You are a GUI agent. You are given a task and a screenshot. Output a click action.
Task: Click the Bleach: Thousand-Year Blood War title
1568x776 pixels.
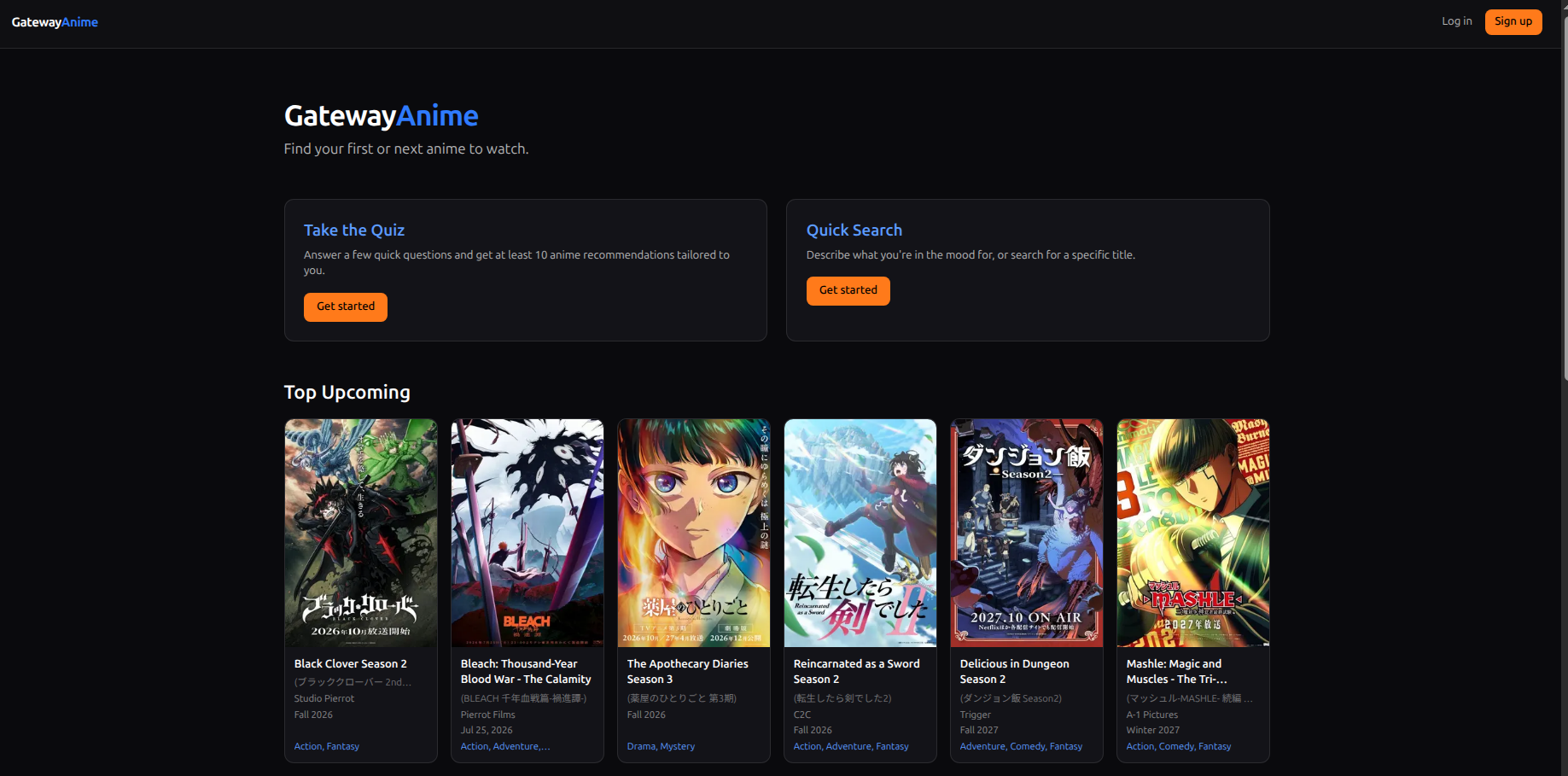526,672
